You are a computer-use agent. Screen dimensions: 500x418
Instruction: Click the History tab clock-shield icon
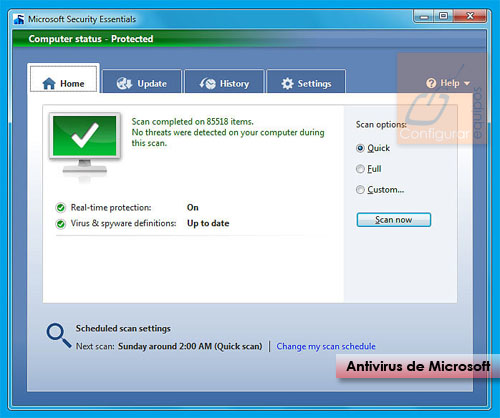[208, 83]
